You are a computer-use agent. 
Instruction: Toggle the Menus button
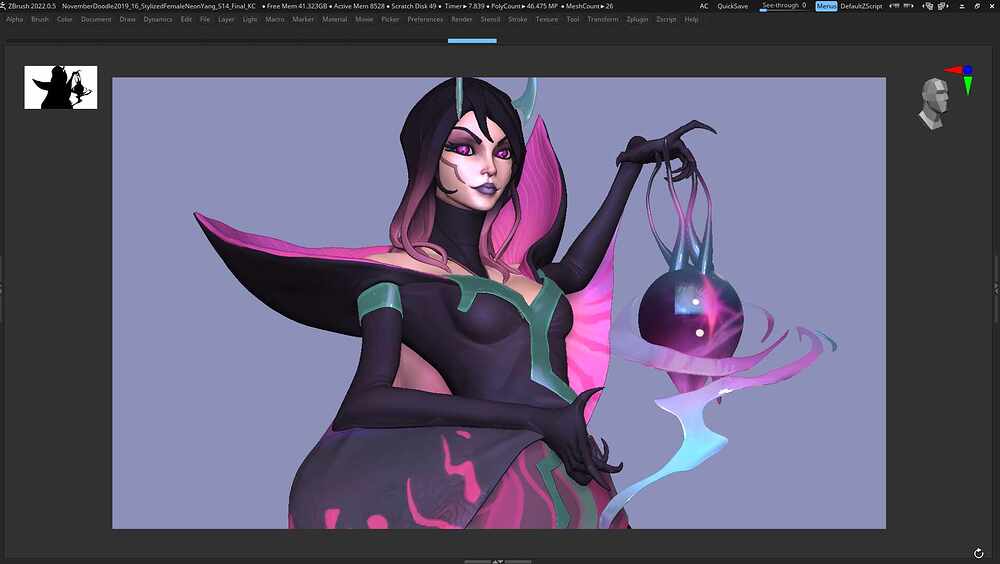826,6
